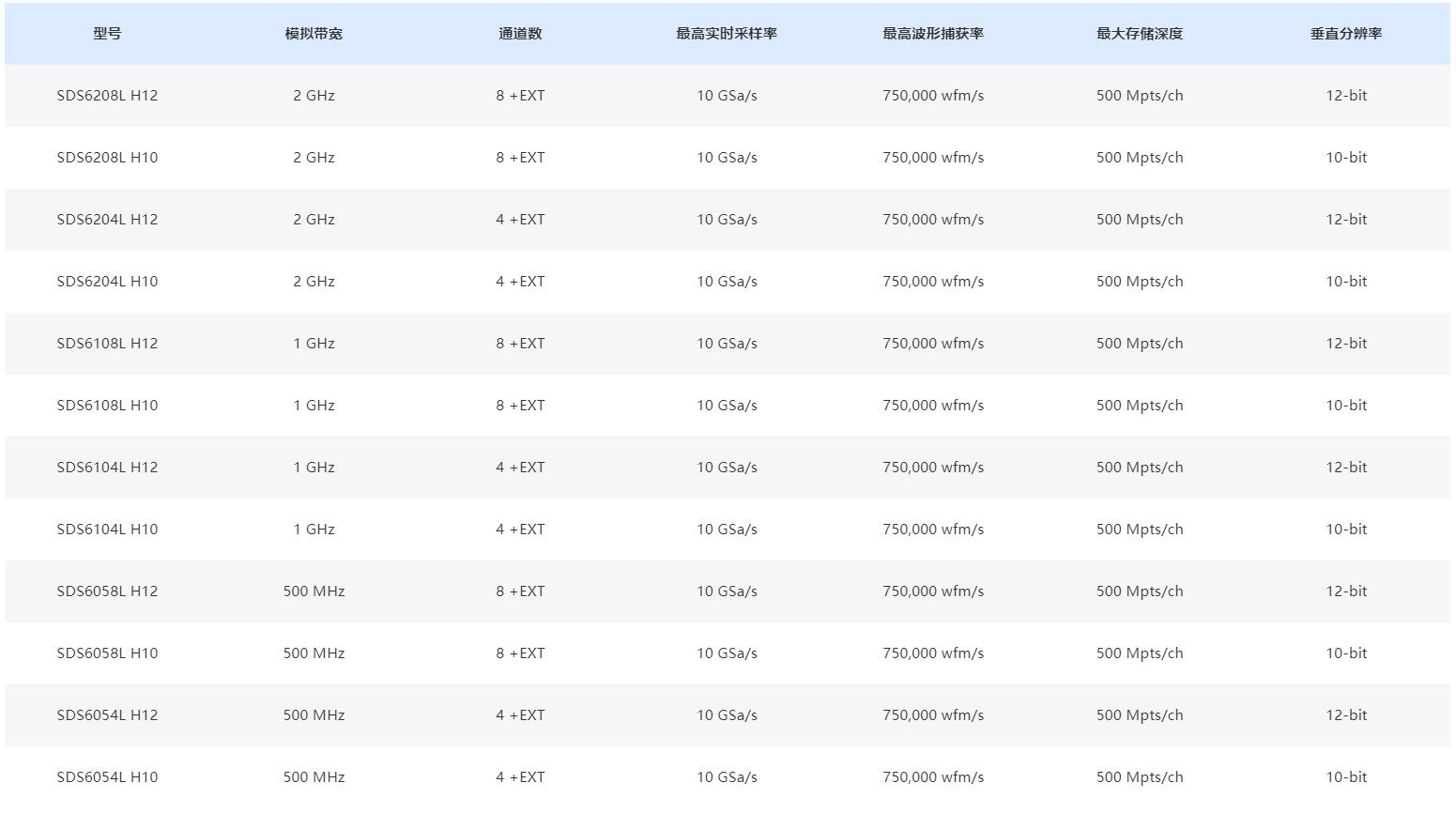Click the 通道数 column header

520,34
